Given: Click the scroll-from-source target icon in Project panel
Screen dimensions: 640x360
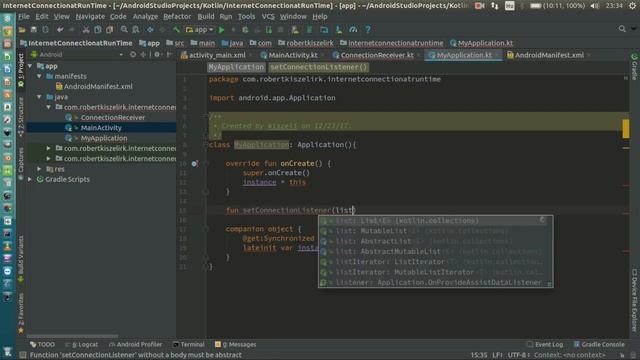Looking at the screenshot, I should [x=133, y=54].
